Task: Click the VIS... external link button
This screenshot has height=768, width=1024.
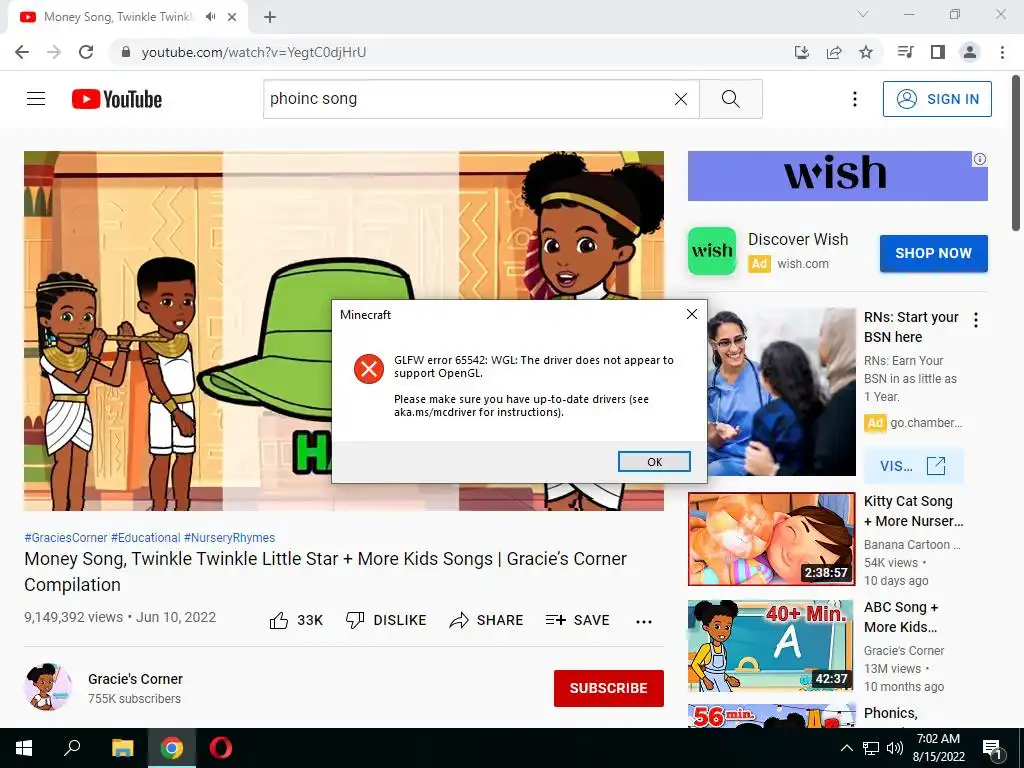Action: coord(913,466)
